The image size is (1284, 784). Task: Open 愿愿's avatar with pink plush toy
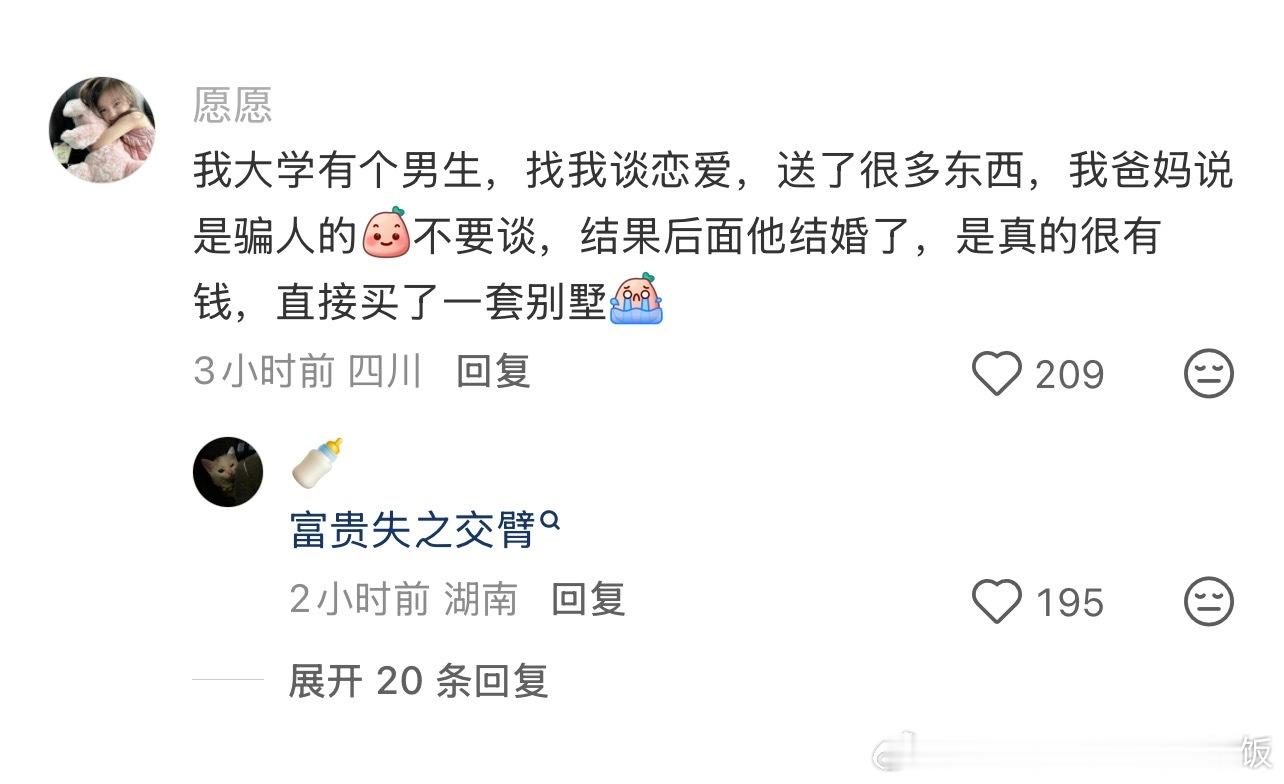tap(103, 129)
